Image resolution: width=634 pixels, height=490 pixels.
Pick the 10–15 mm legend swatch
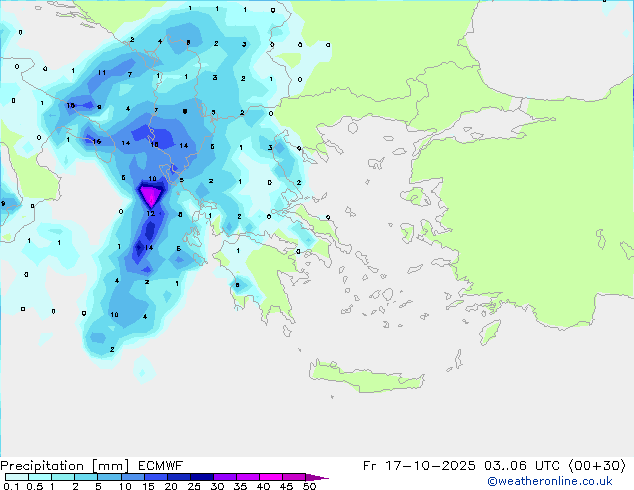coord(132,477)
